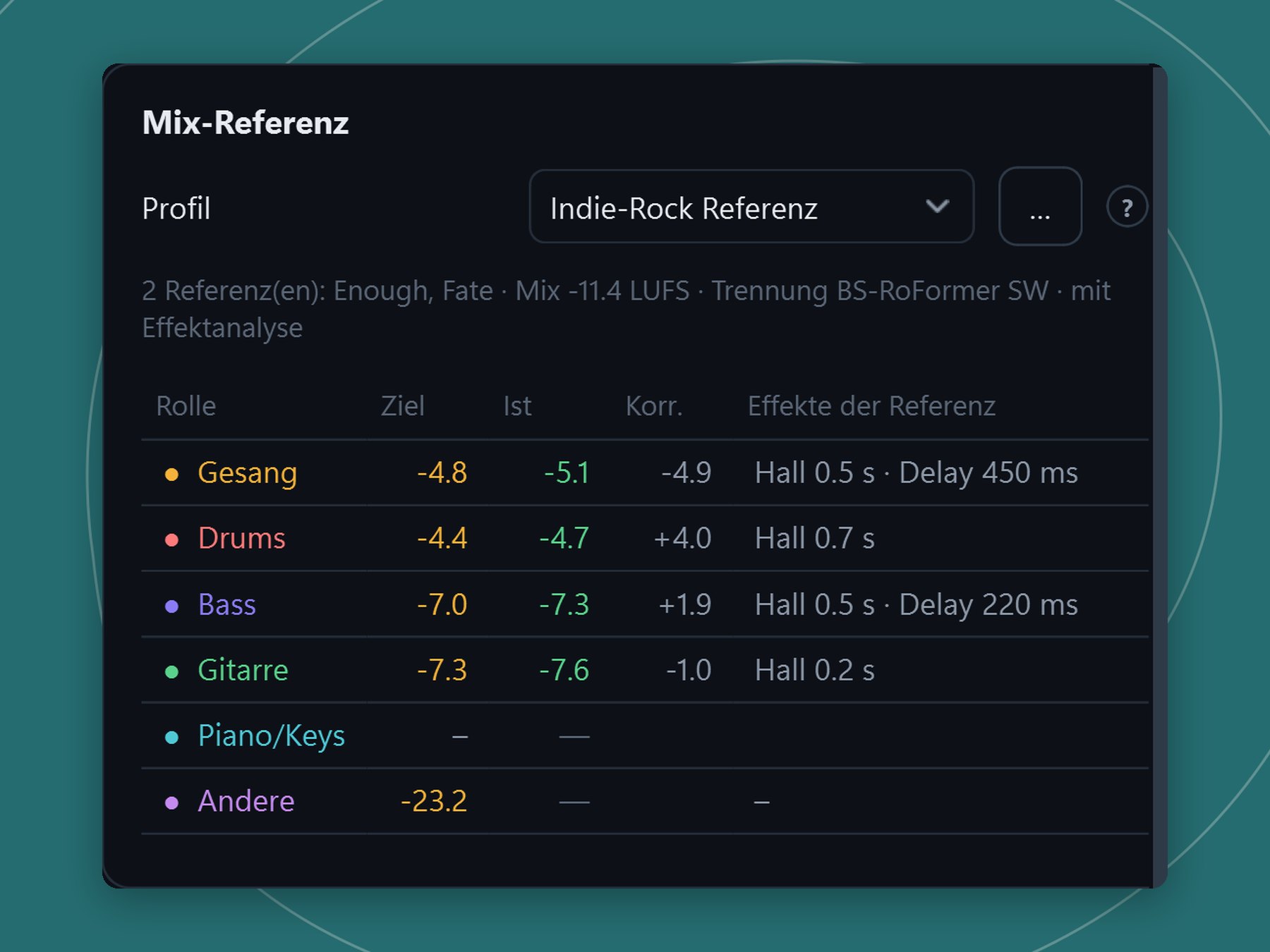Click Gitarre target value -7.3
The width and height of the screenshot is (1270, 952).
pos(442,670)
